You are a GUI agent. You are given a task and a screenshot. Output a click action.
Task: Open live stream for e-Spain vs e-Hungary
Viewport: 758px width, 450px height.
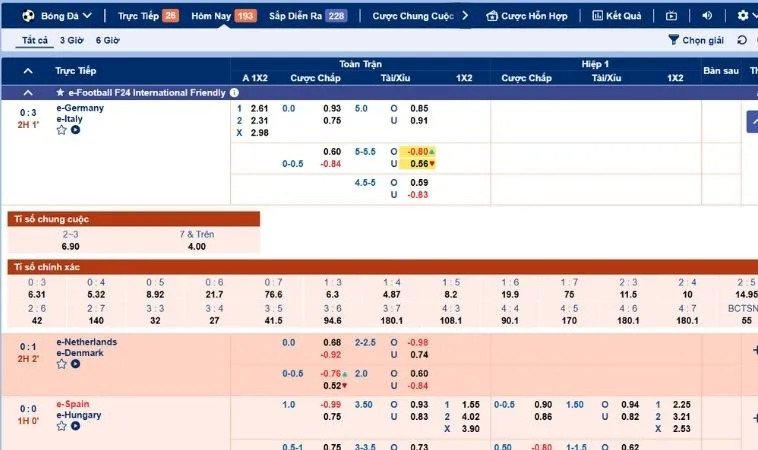point(74,426)
